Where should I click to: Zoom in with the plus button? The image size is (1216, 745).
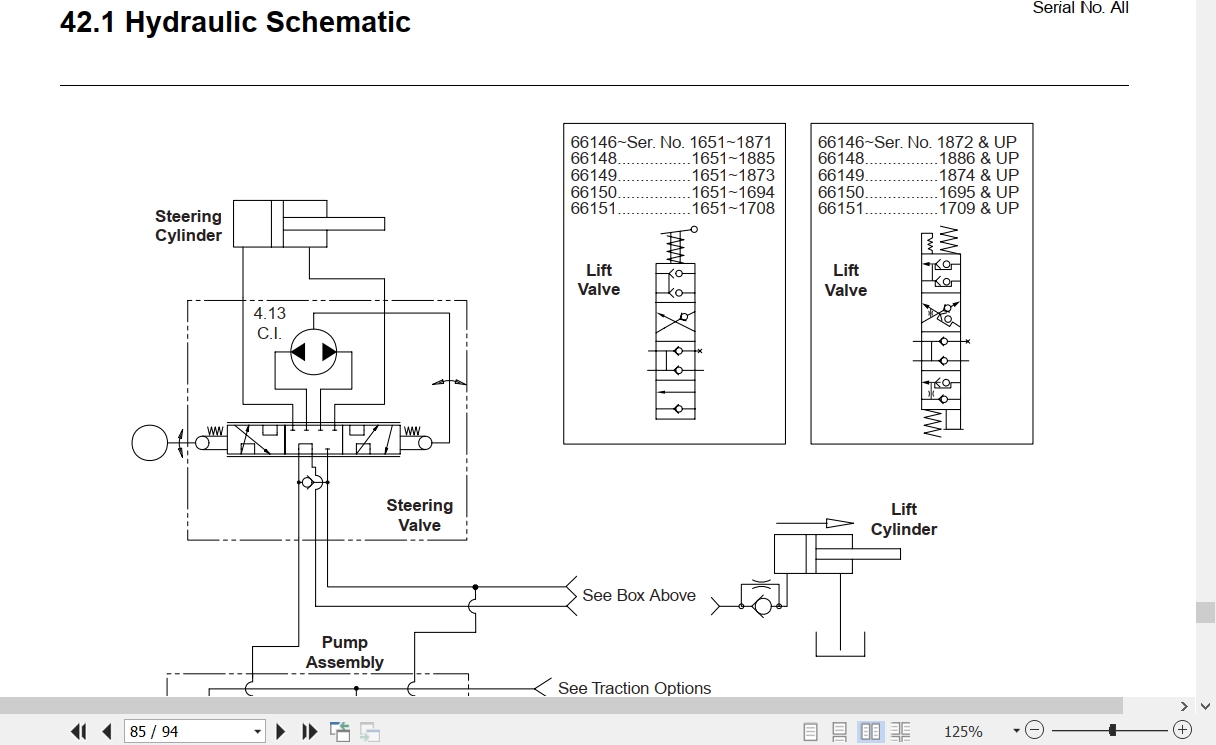pos(1182,730)
